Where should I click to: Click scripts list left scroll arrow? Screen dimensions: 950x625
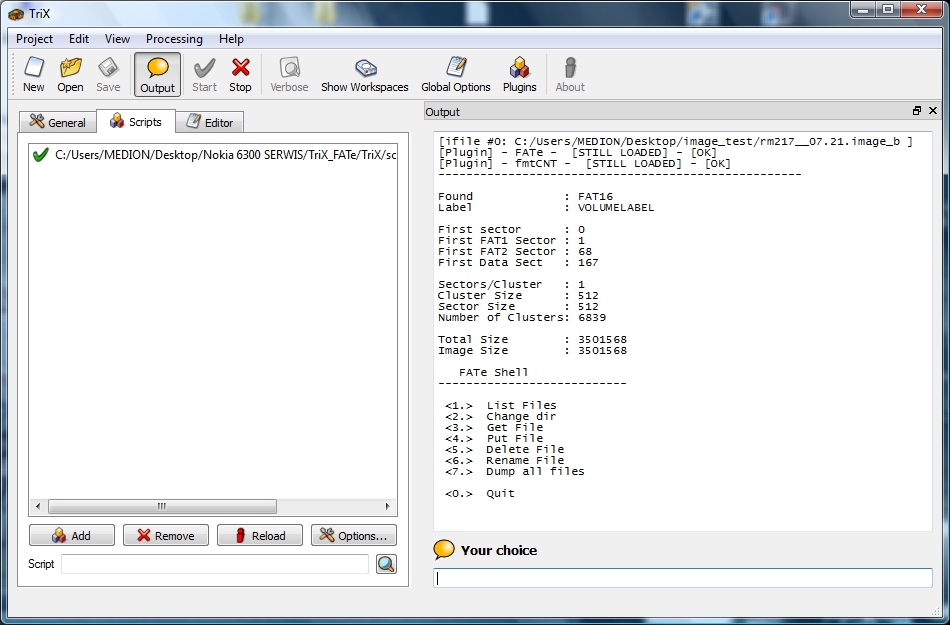(38, 506)
